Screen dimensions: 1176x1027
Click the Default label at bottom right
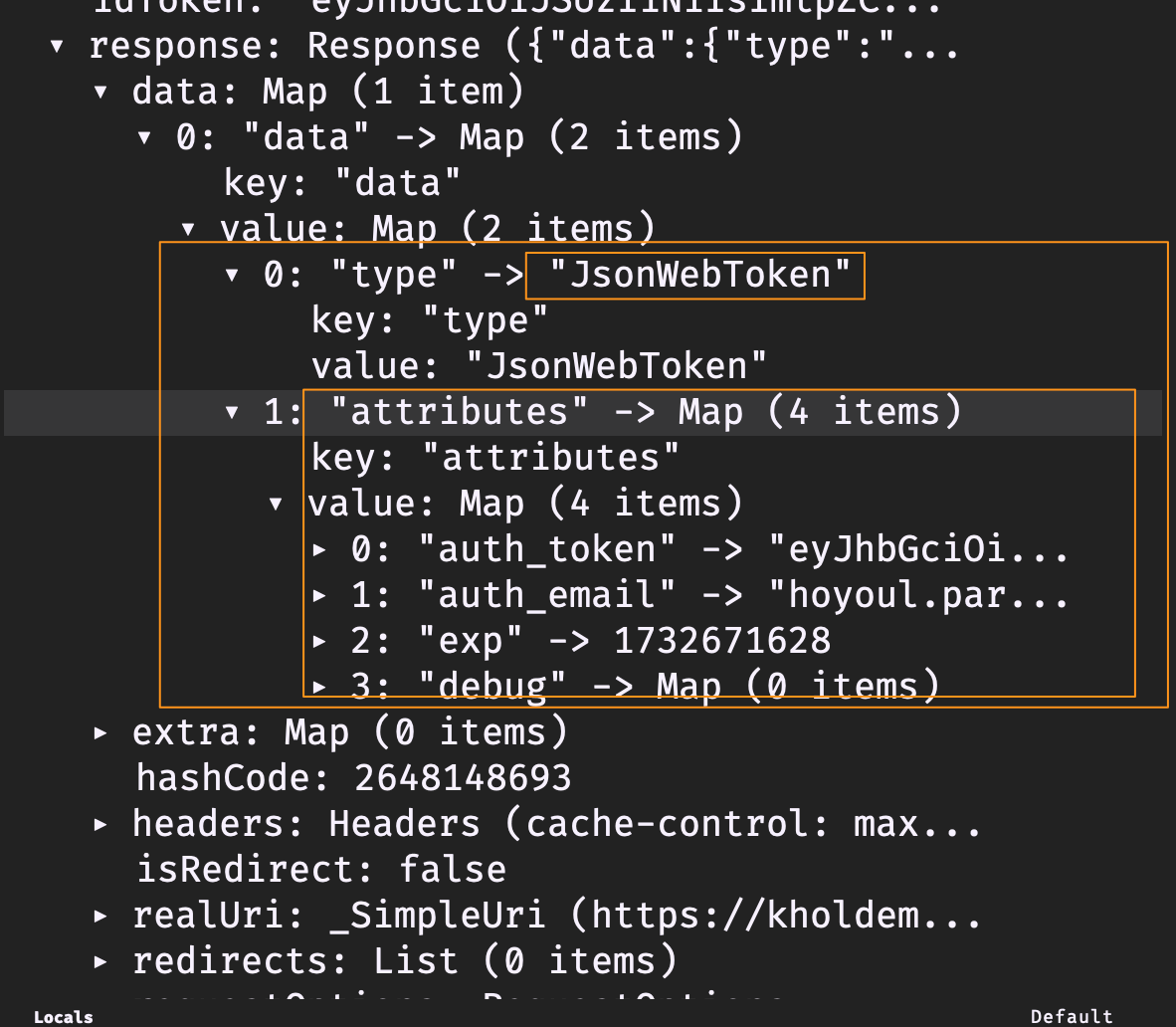click(1072, 1016)
